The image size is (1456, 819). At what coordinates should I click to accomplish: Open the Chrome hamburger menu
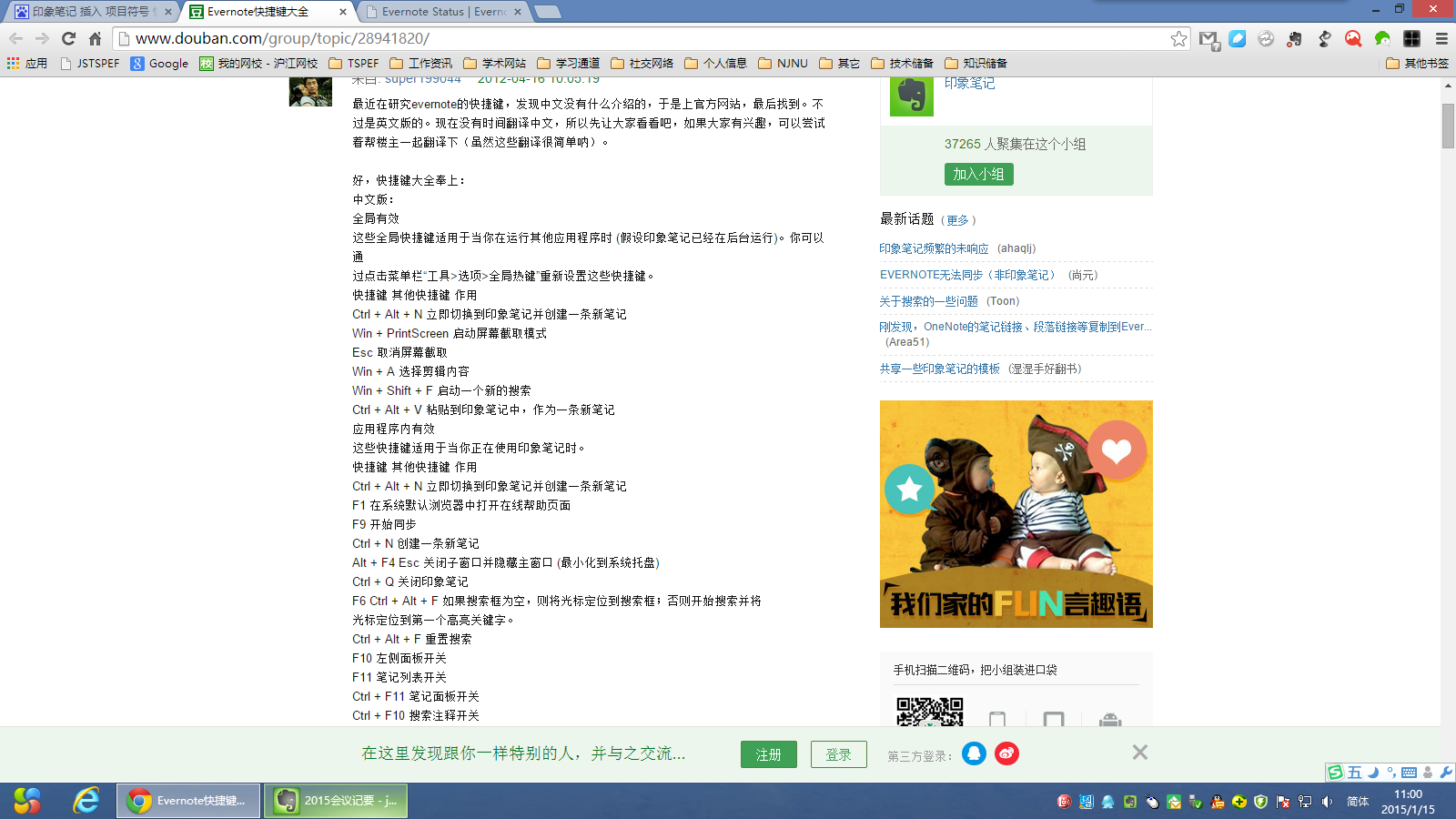[1441, 38]
